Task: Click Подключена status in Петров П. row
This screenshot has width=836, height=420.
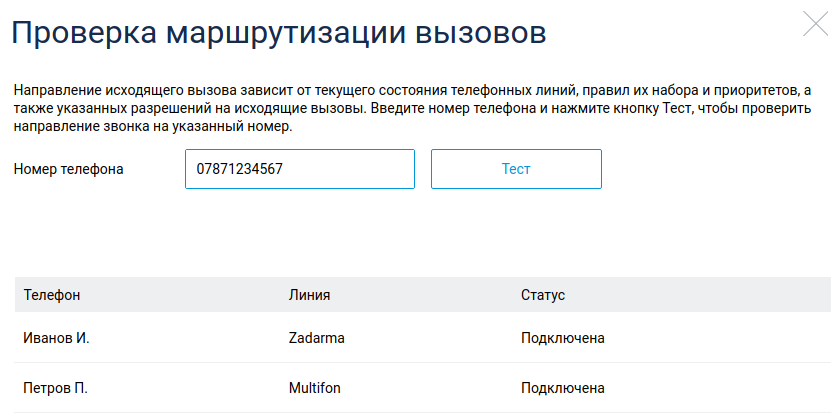Action: coord(562,388)
